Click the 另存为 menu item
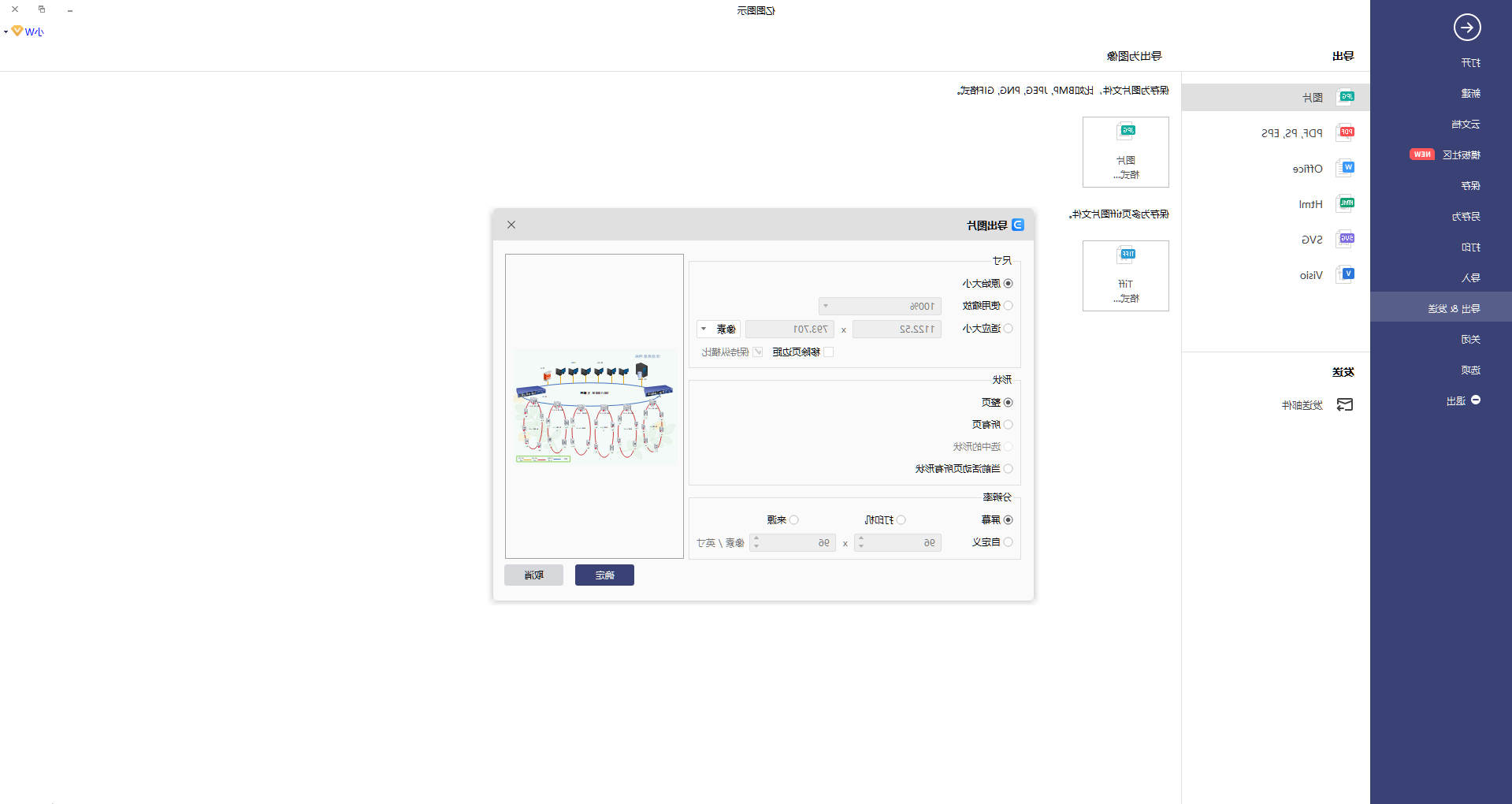 [x=1466, y=217]
